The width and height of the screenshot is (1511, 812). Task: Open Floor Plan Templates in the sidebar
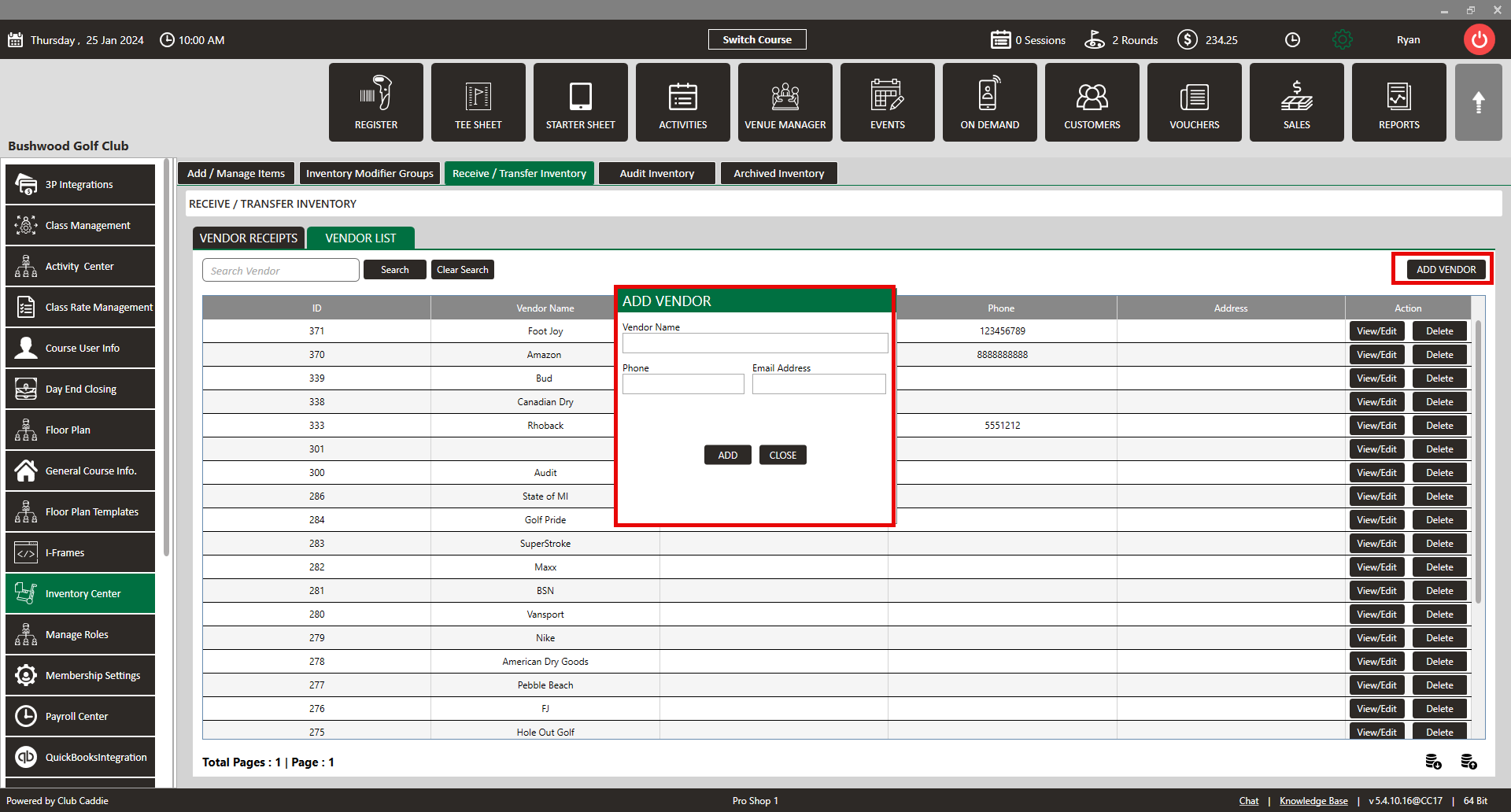click(x=80, y=511)
